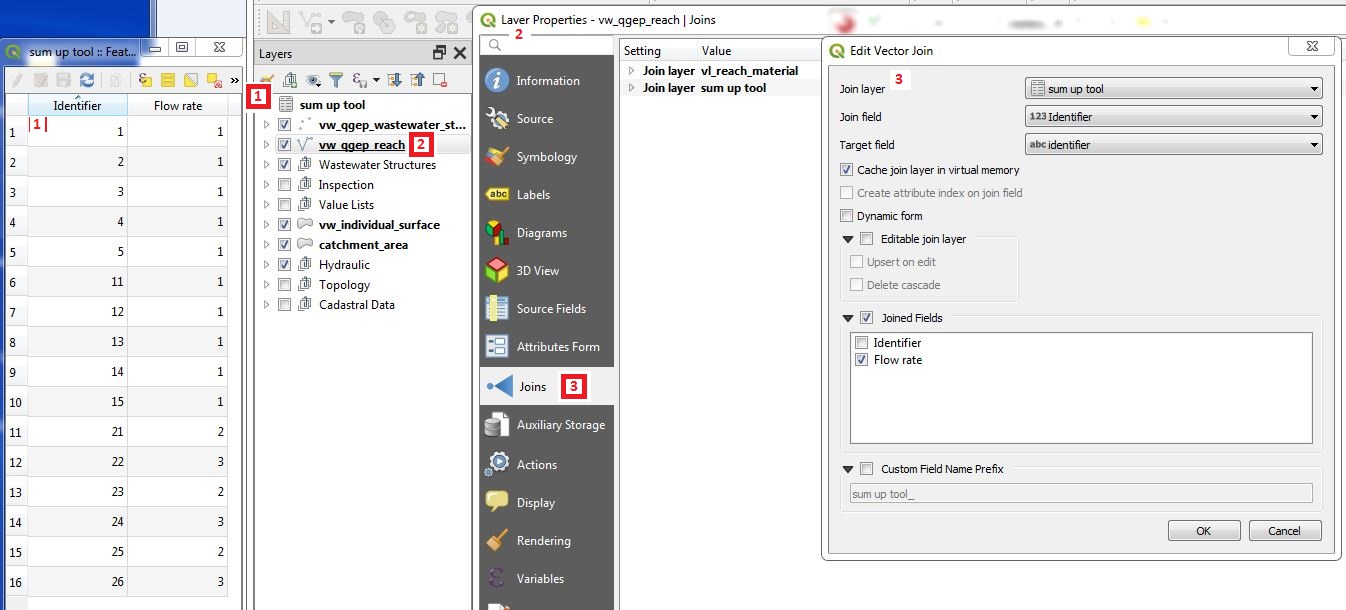Collapse Joined Fields group triangle
This screenshot has height=610, width=1346.
coord(848,318)
